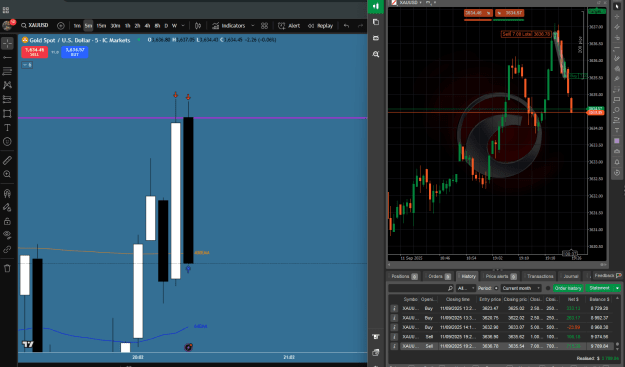Image resolution: width=625 pixels, height=367 pixels.
Task: Open the cTrader green trade panel icon
Action: [375, 6]
